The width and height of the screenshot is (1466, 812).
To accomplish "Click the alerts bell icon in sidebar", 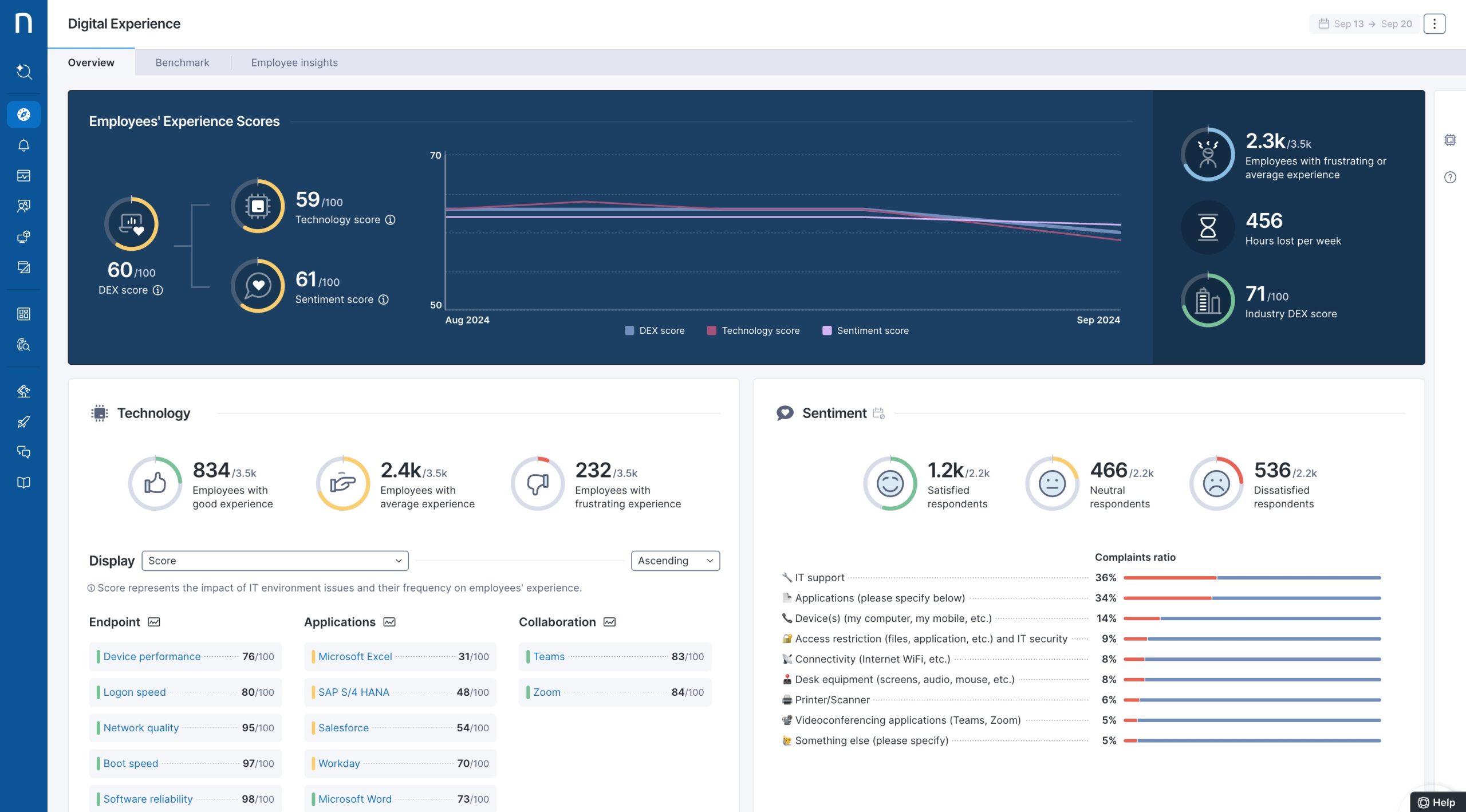I will click(x=23, y=145).
